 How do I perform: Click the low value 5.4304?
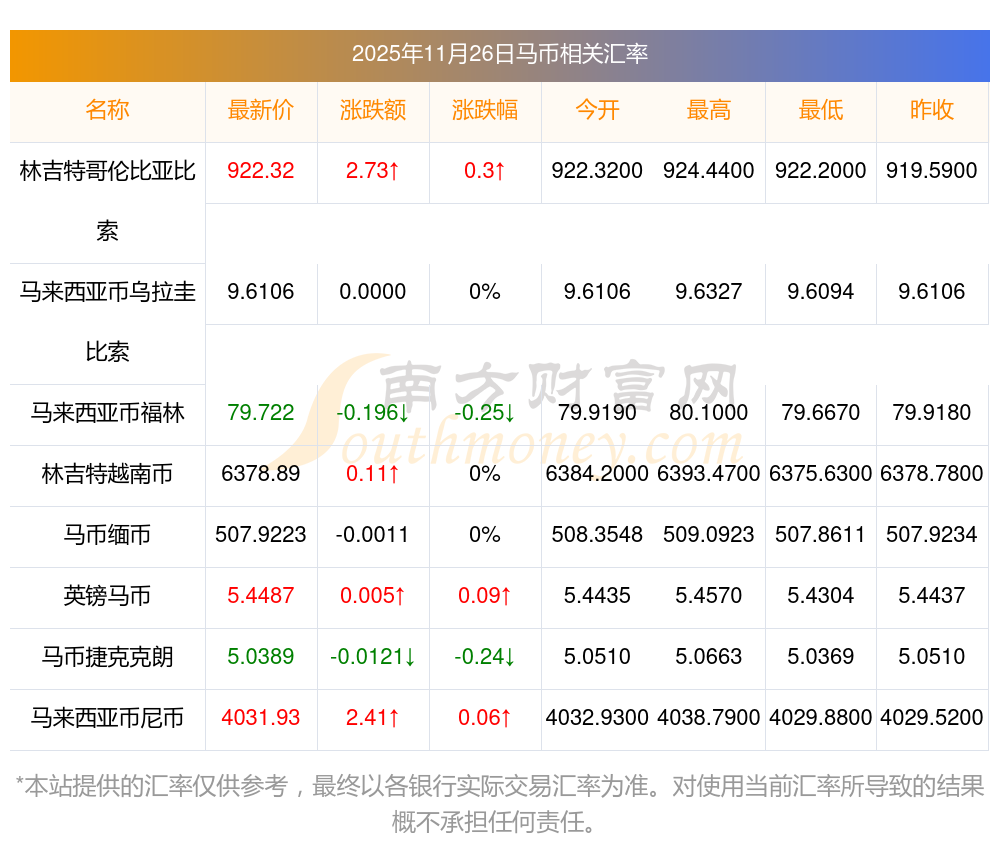click(x=821, y=596)
